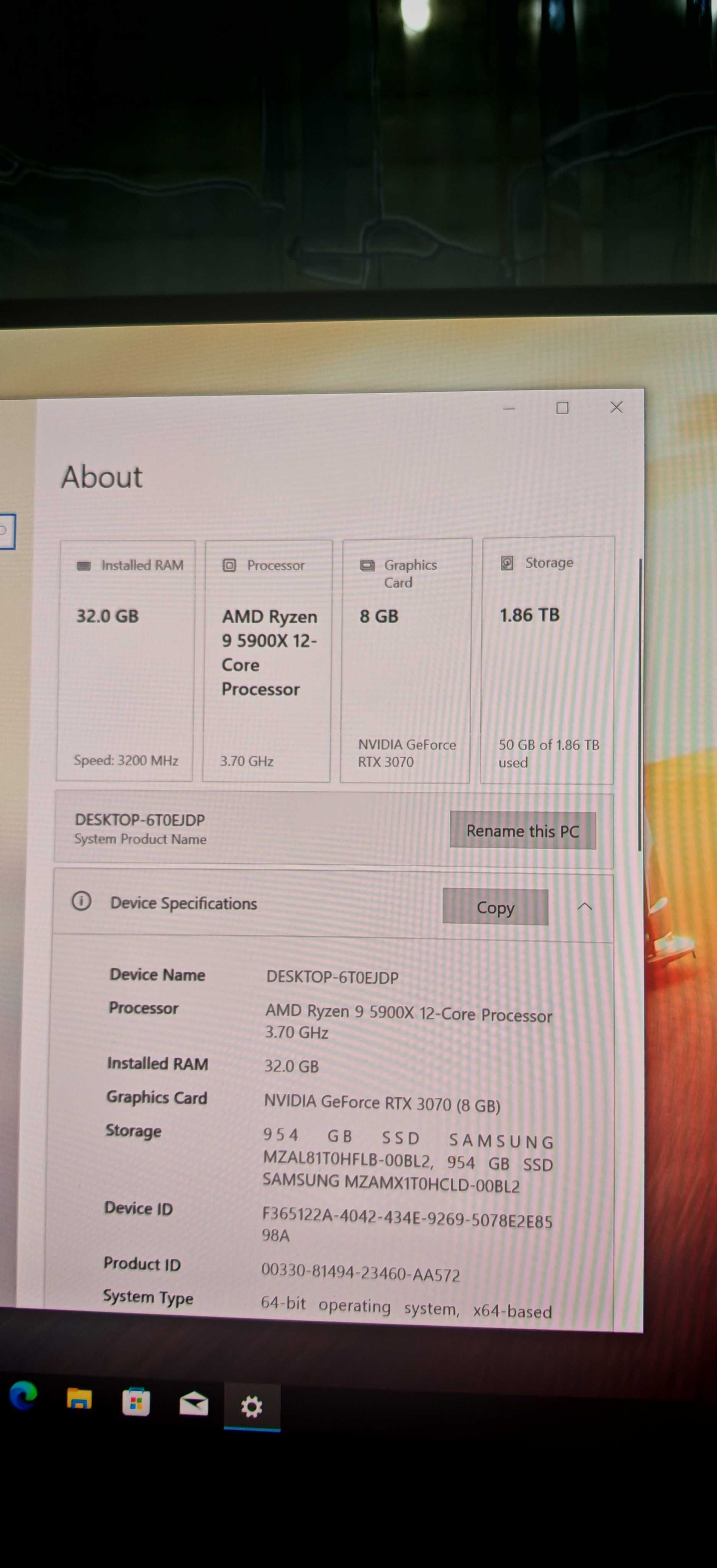Click the Installed RAM value 32.0 GB in list
This screenshot has width=717, height=1568.
click(x=291, y=1066)
